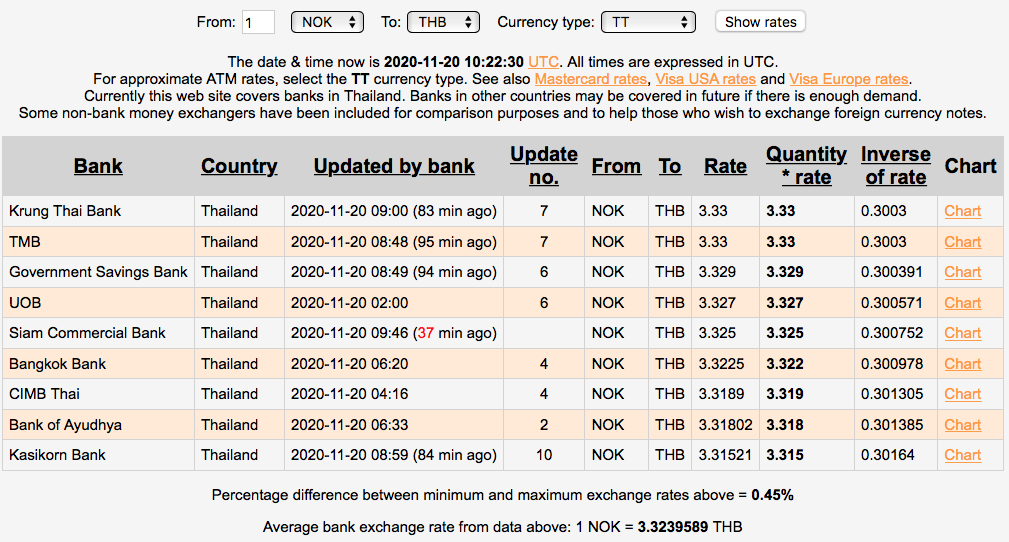This screenshot has width=1009, height=542.
Task: Open the Chart link for Krung Thai Bank
Action: 962,211
